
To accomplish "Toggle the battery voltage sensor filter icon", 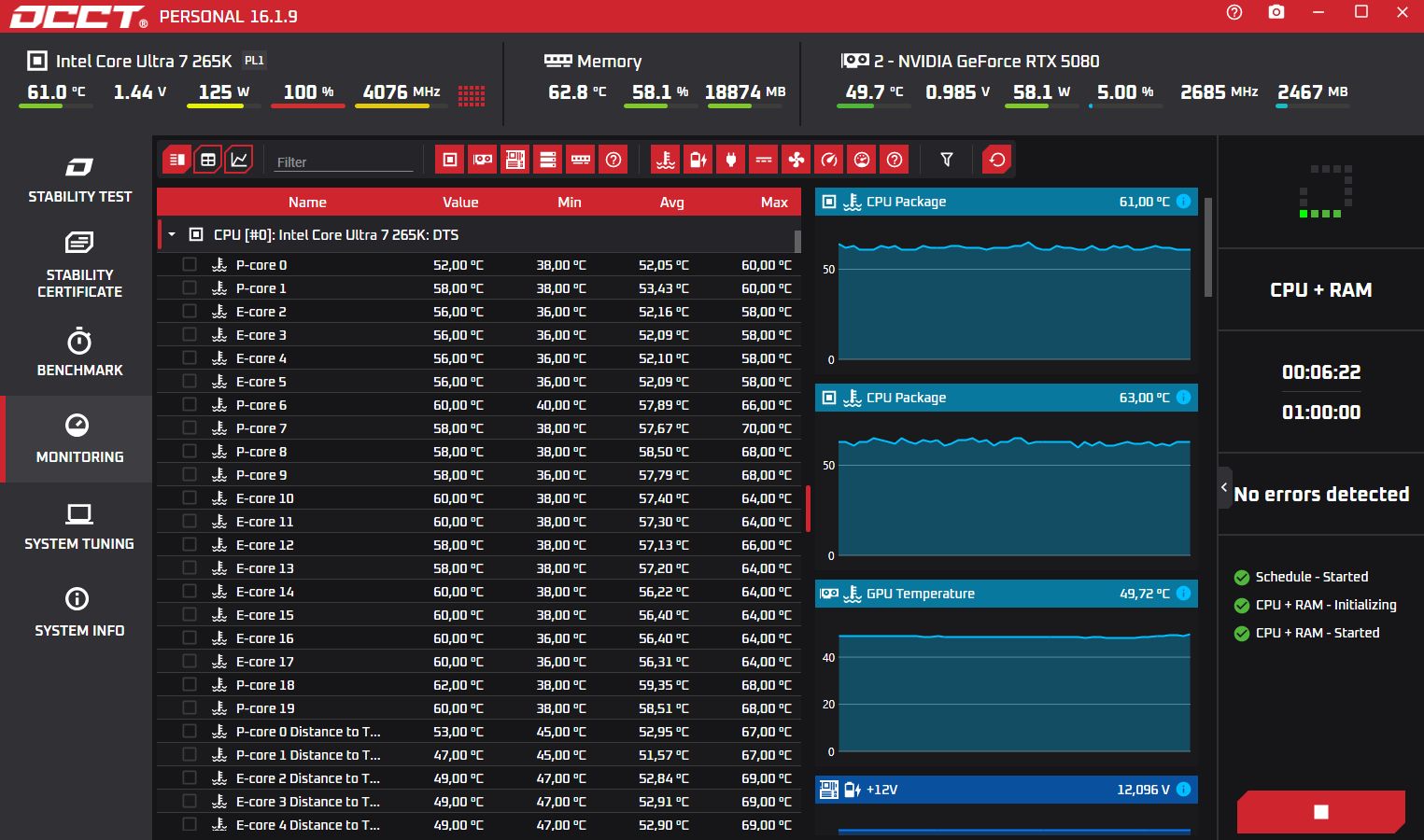I will 698,160.
